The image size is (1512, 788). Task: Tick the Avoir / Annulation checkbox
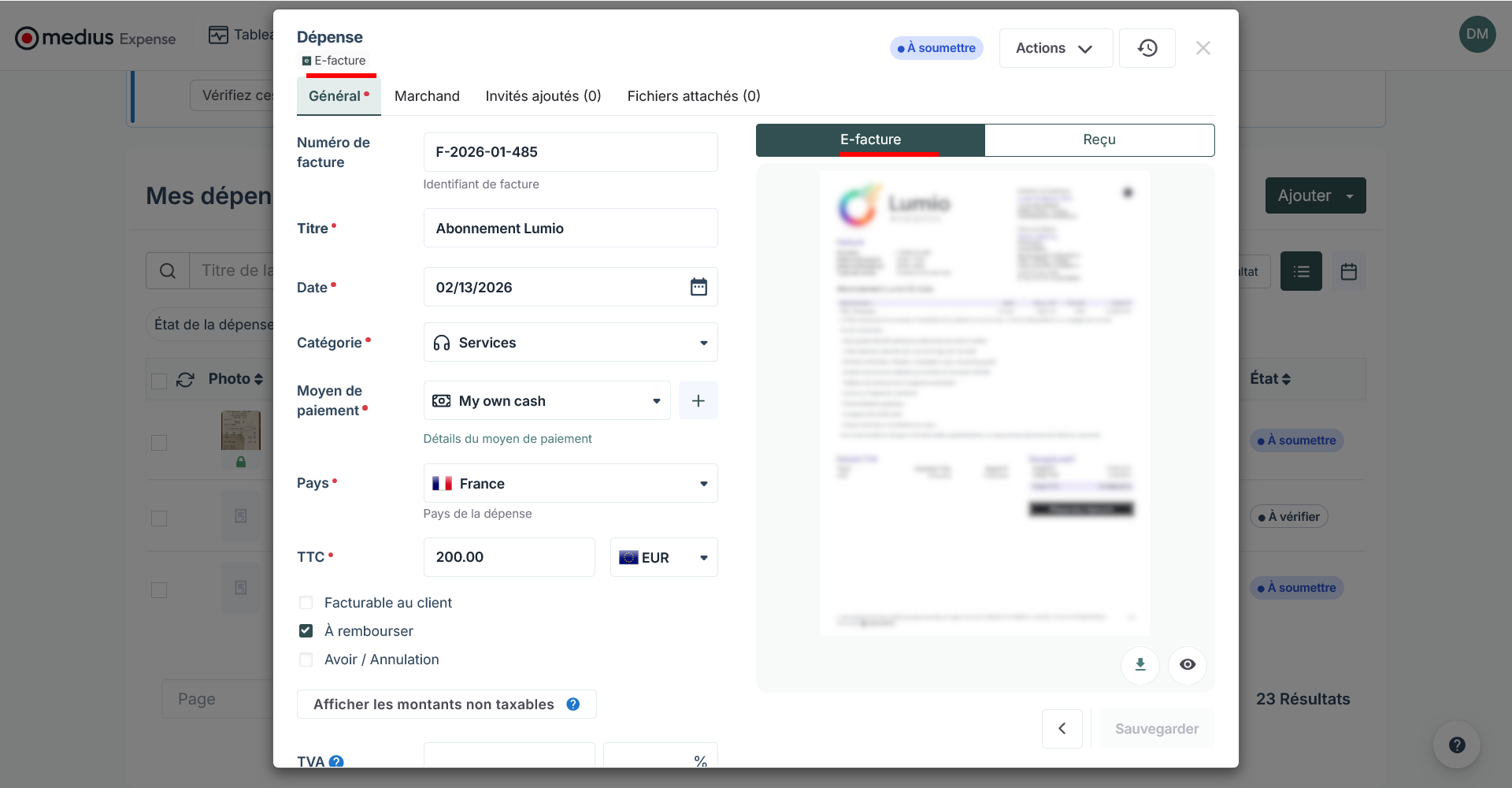[306, 660]
